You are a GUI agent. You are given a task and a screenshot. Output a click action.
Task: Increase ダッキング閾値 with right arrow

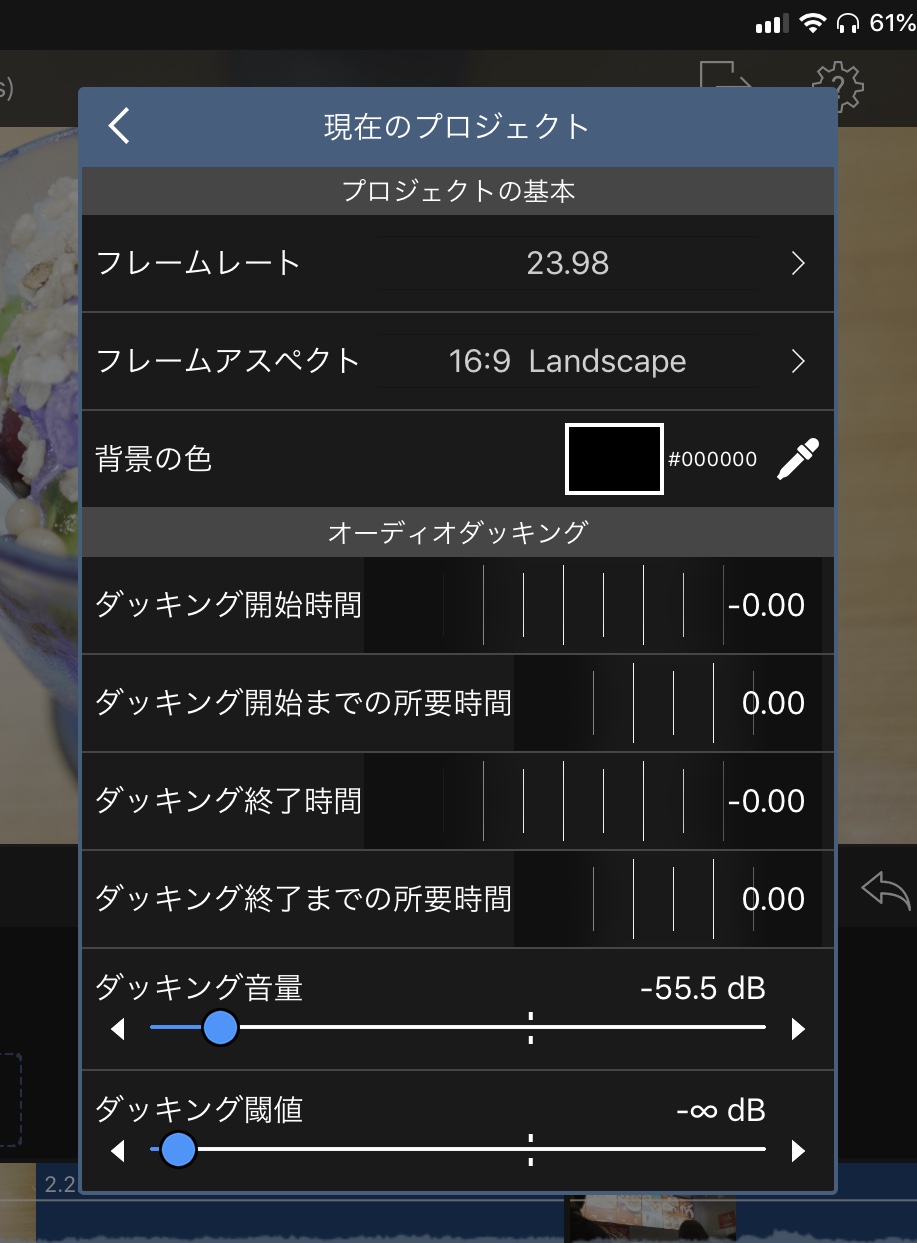coord(797,1151)
